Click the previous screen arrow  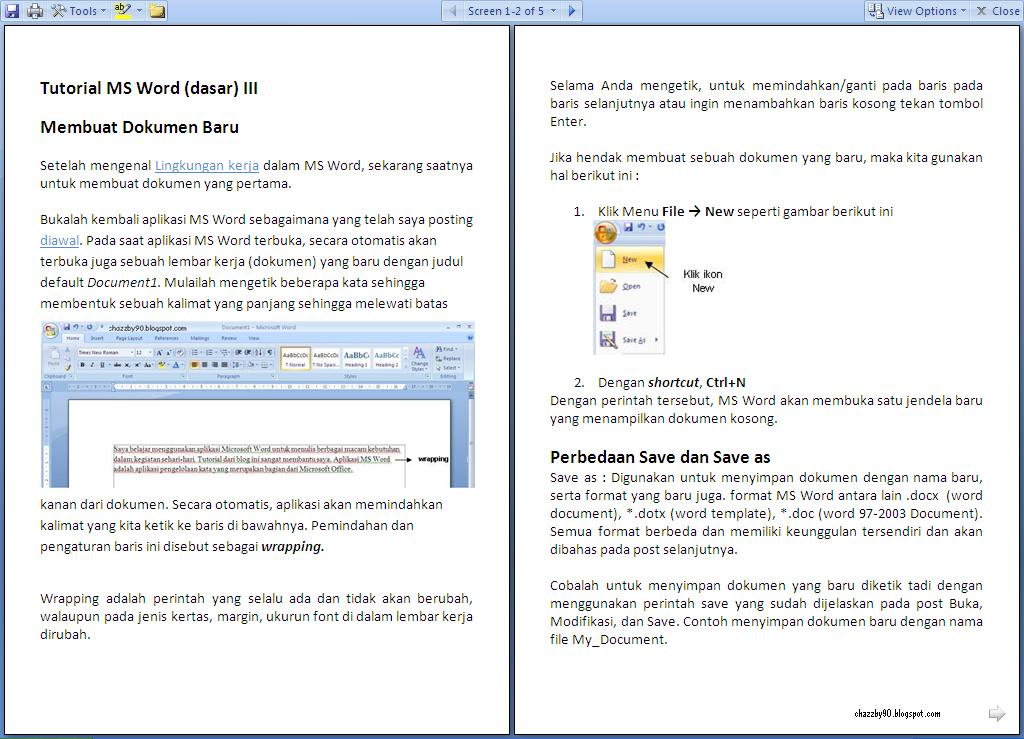click(x=453, y=11)
